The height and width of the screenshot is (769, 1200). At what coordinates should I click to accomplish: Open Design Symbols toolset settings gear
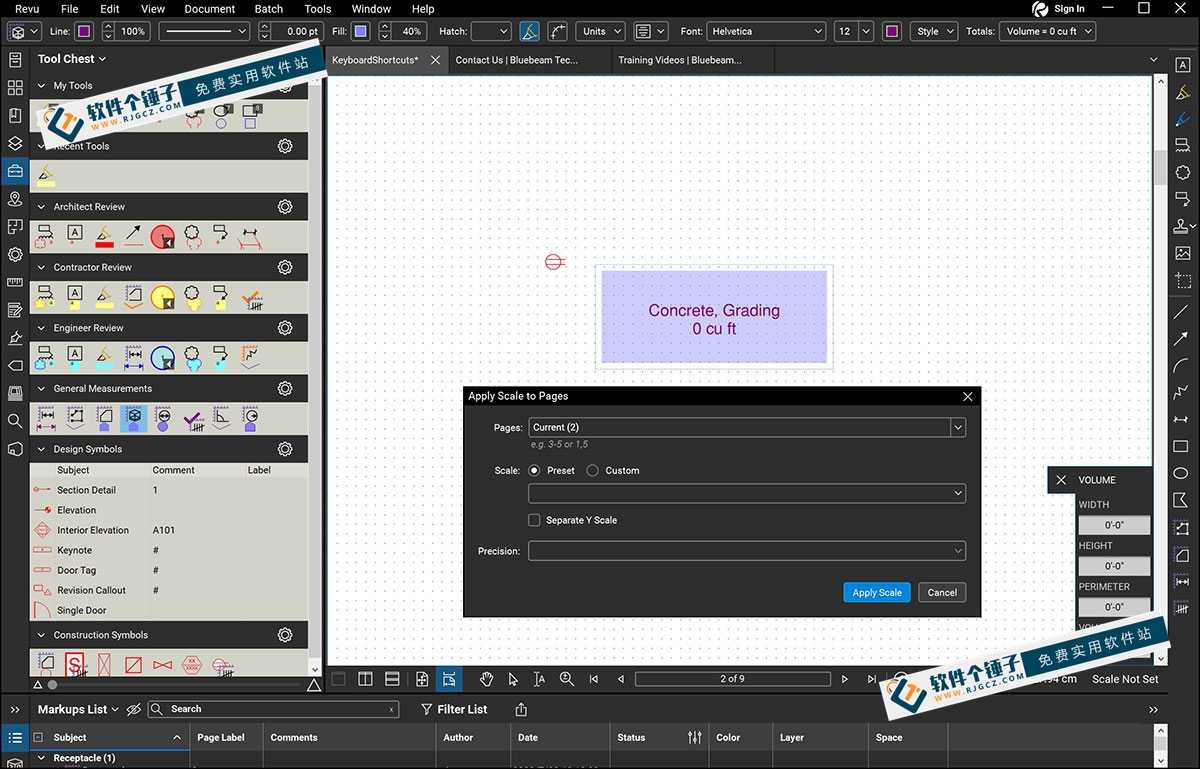click(x=285, y=449)
